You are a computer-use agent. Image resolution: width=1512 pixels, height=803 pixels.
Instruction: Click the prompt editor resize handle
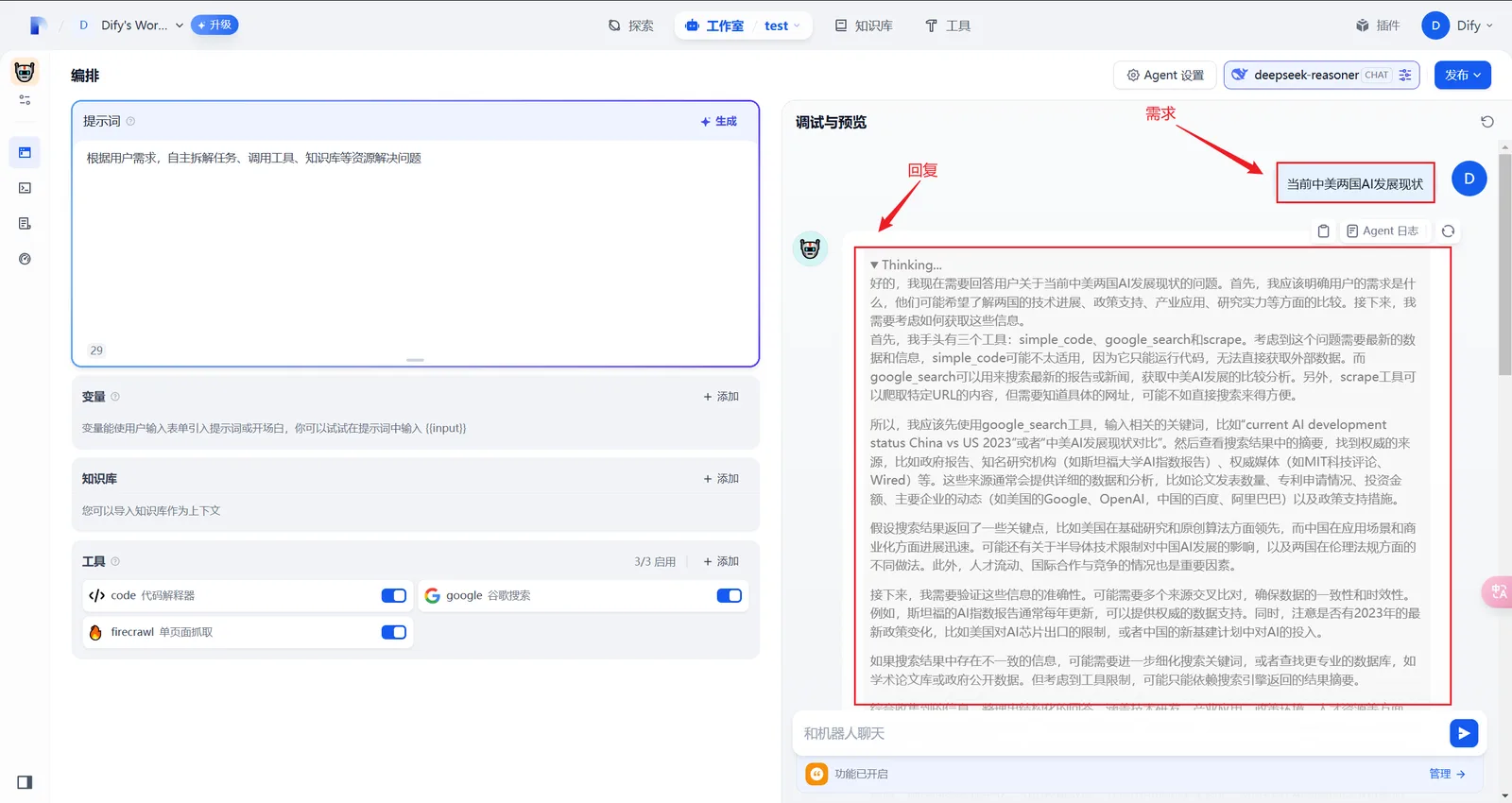point(415,360)
